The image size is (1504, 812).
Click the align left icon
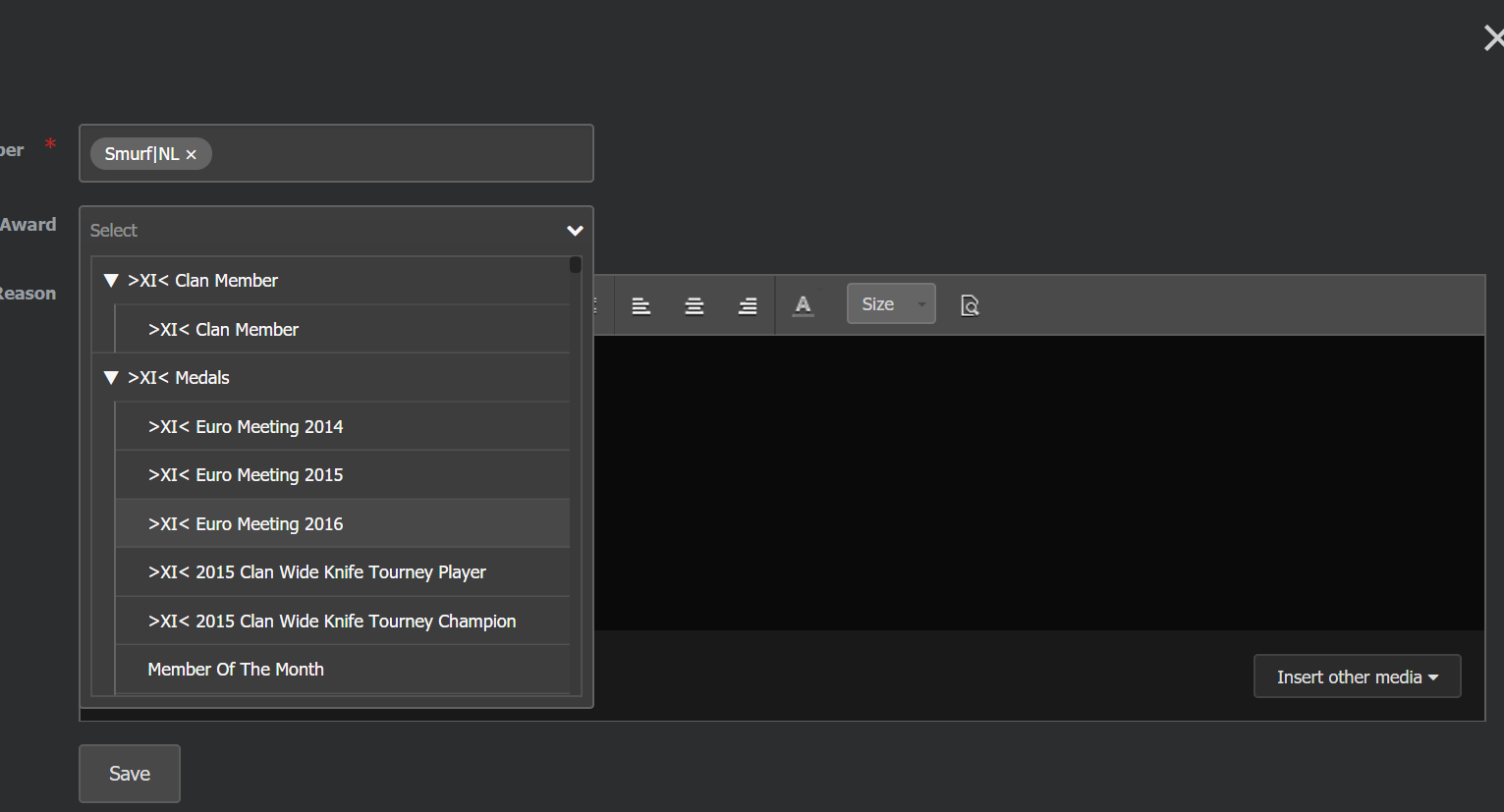point(641,305)
